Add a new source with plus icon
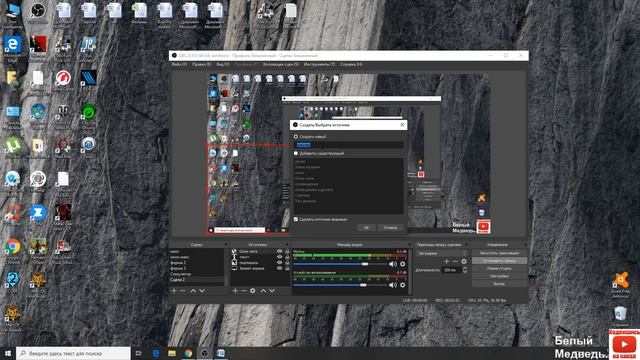640x360 pixels. coord(235,291)
